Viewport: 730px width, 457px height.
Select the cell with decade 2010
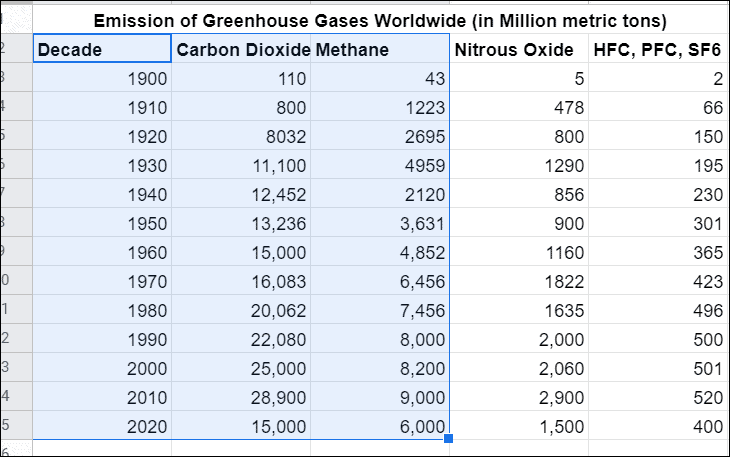102,397
